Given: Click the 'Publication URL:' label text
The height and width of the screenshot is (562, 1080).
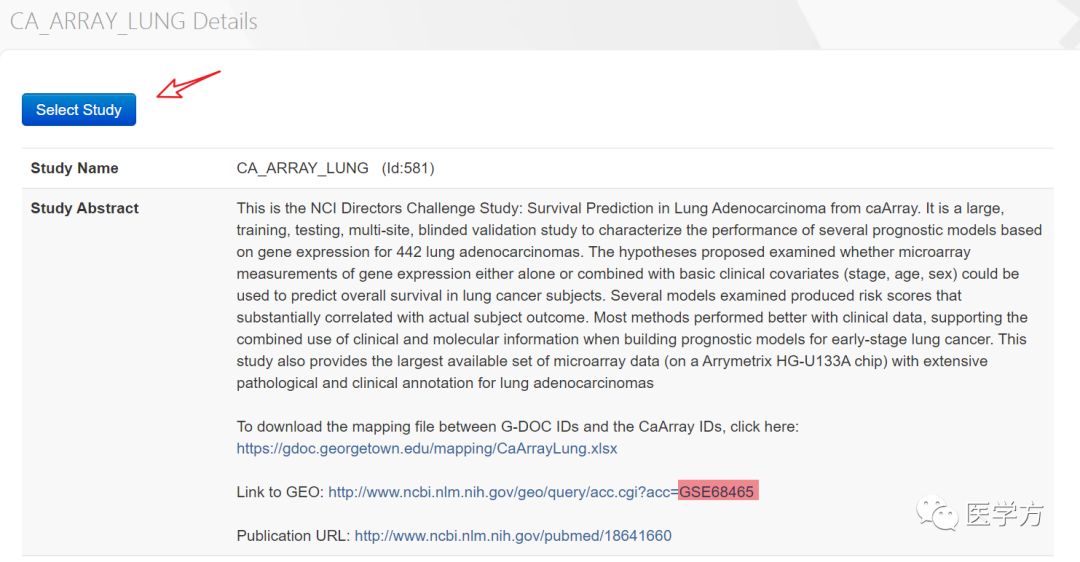Looking at the screenshot, I should (293, 536).
